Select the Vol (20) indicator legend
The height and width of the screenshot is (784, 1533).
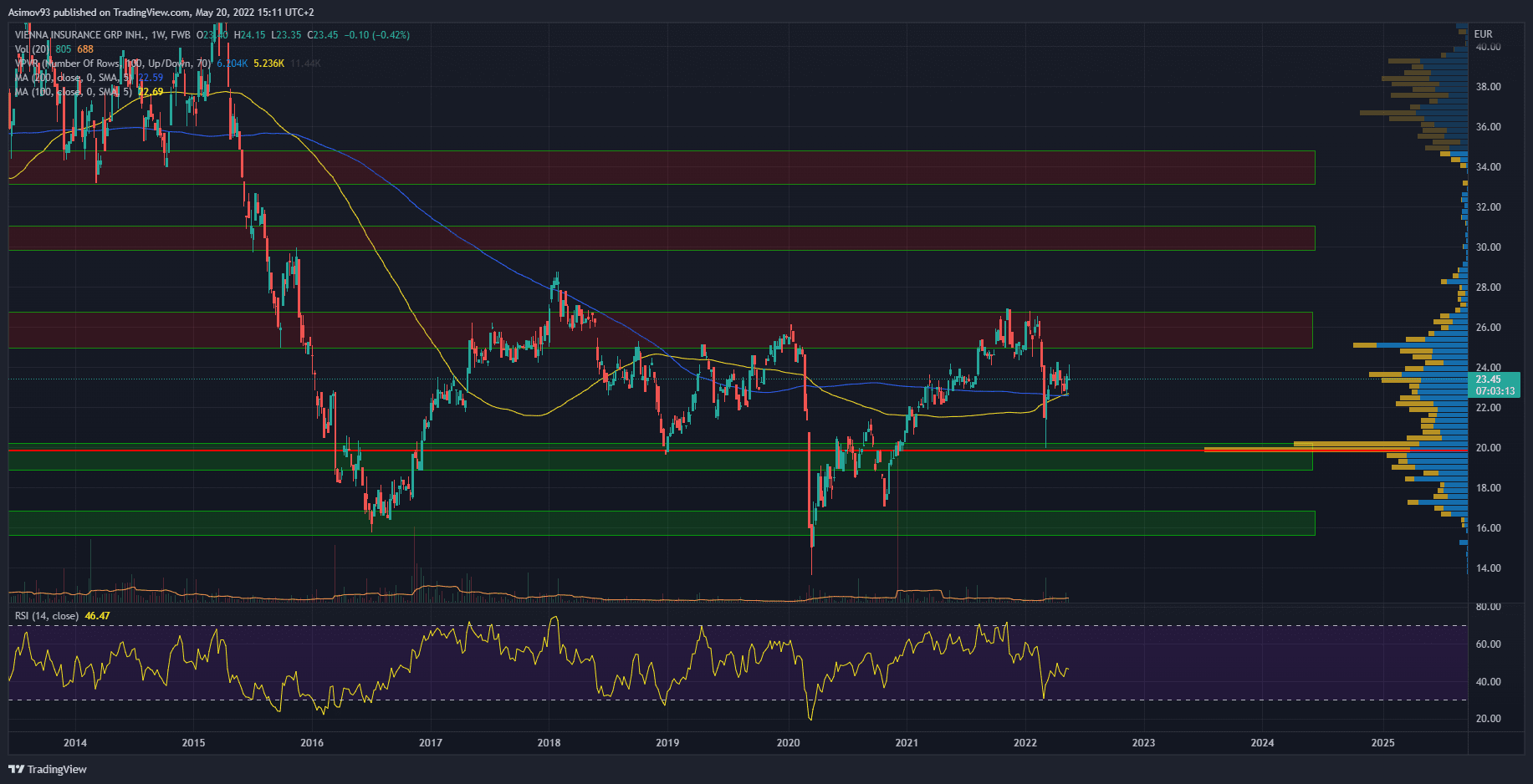click(33, 49)
